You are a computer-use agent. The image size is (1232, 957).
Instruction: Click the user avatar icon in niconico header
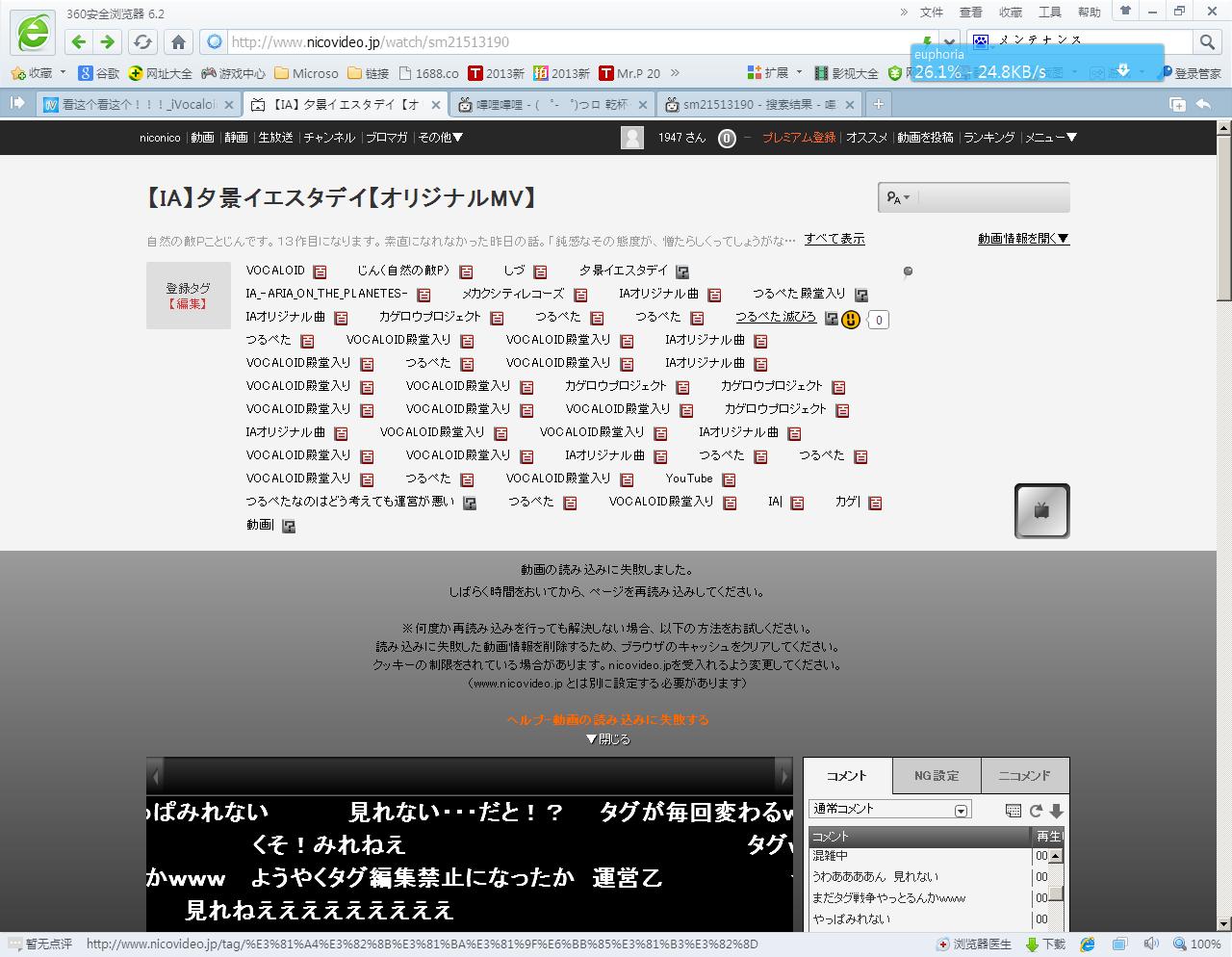pyautogui.click(x=632, y=138)
